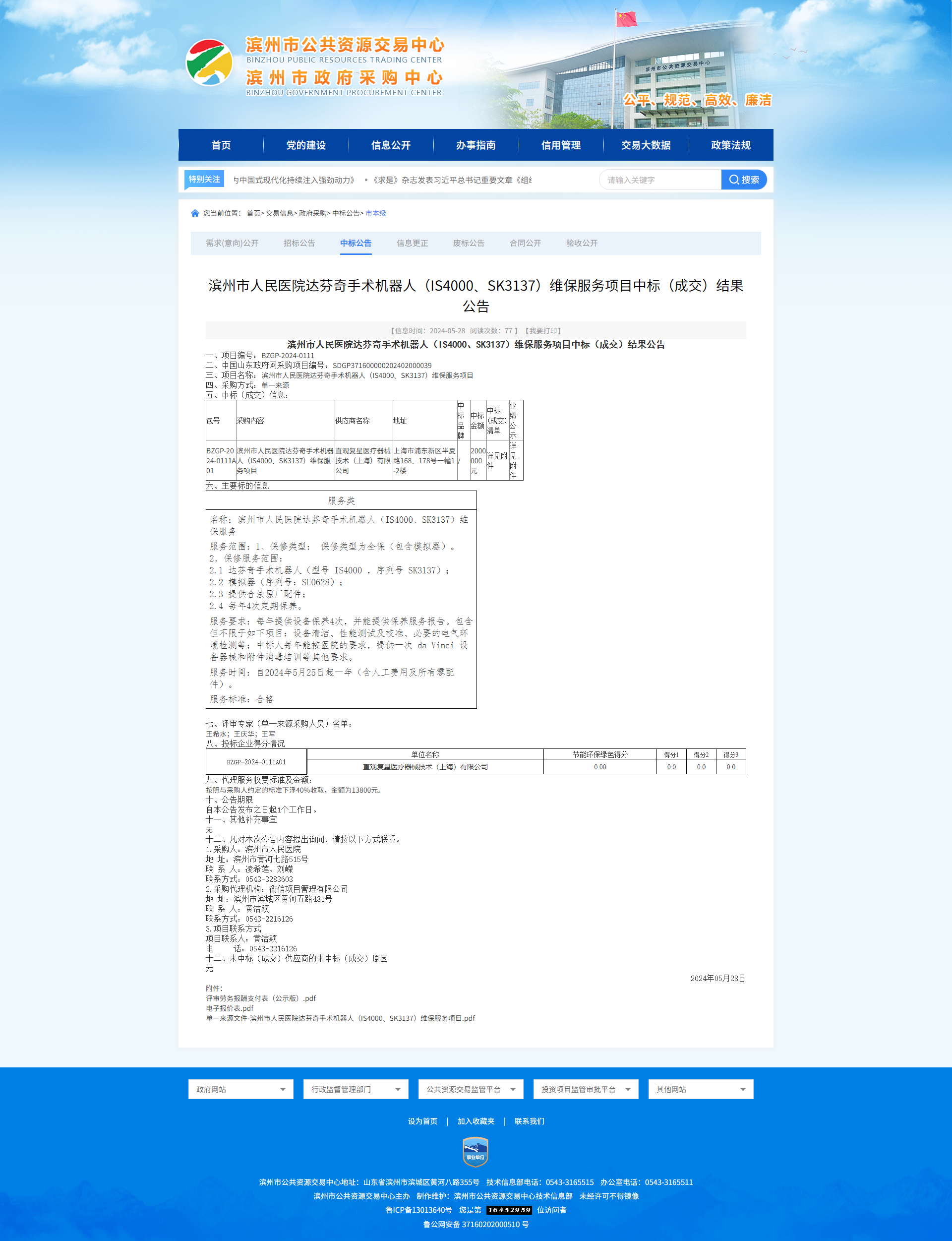Image resolution: width=952 pixels, height=1241 pixels.
Task: Click contact phone 0543-3283603 text
Action: coord(269,879)
